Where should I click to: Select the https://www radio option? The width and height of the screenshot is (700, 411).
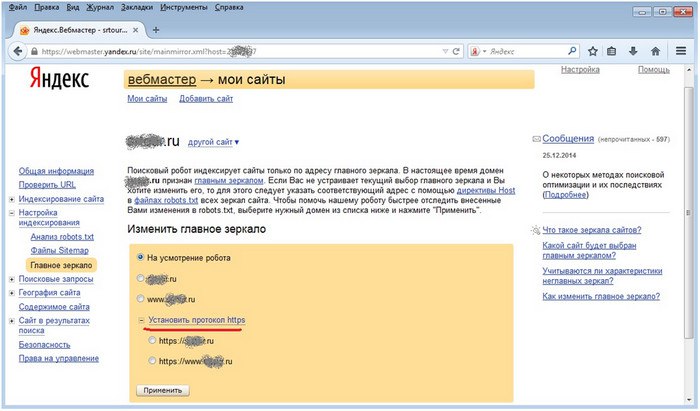(x=152, y=361)
